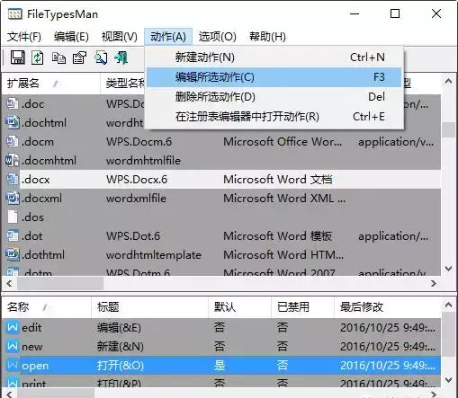The image size is (458, 398).
Task: Select the edit action name
Action: point(32,327)
